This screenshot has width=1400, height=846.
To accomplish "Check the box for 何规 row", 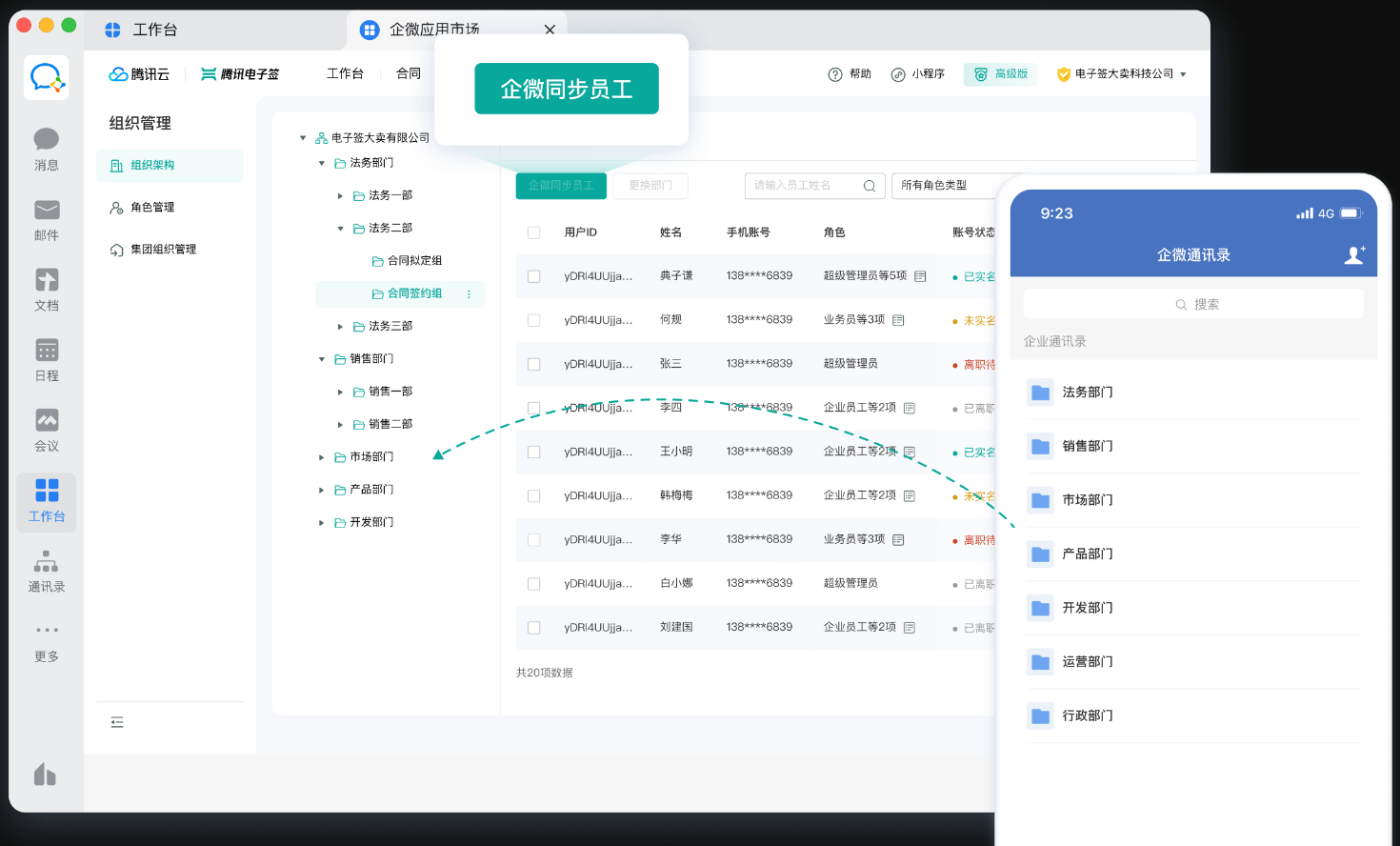I will (x=534, y=320).
